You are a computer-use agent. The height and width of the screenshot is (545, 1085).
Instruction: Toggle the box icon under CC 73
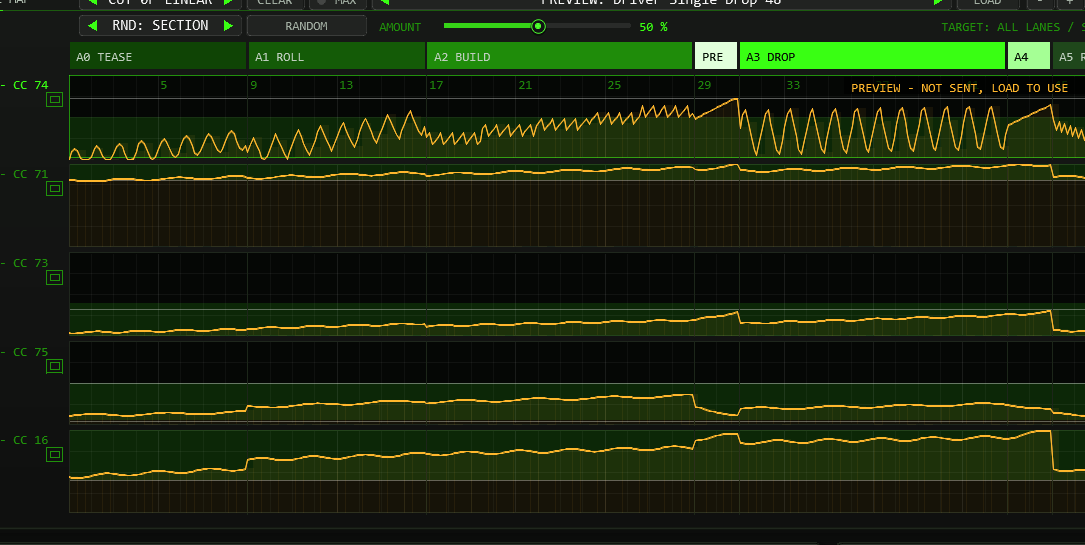[x=55, y=277]
